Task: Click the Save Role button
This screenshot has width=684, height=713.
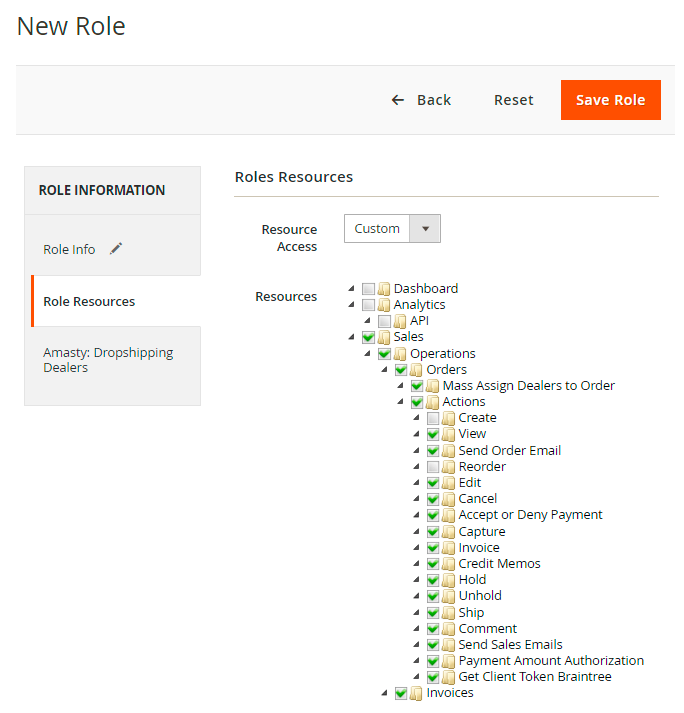Action: (610, 100)
